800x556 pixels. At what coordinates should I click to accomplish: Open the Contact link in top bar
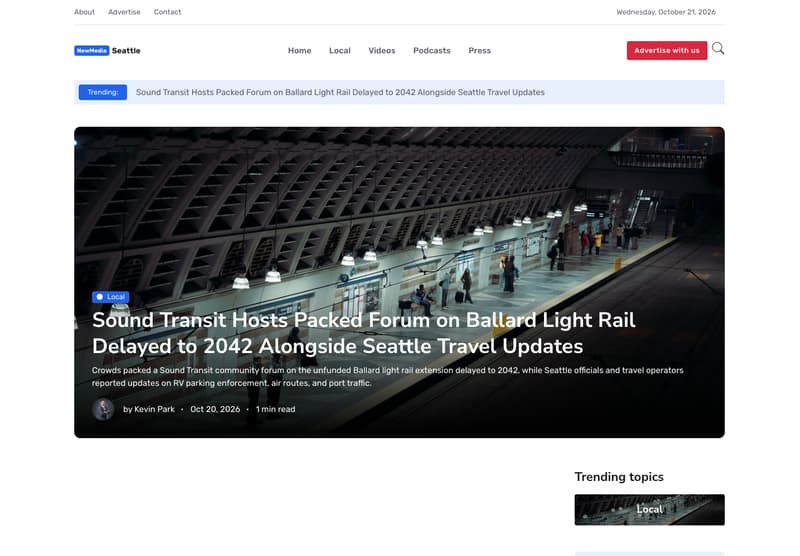tap(167, 12)
